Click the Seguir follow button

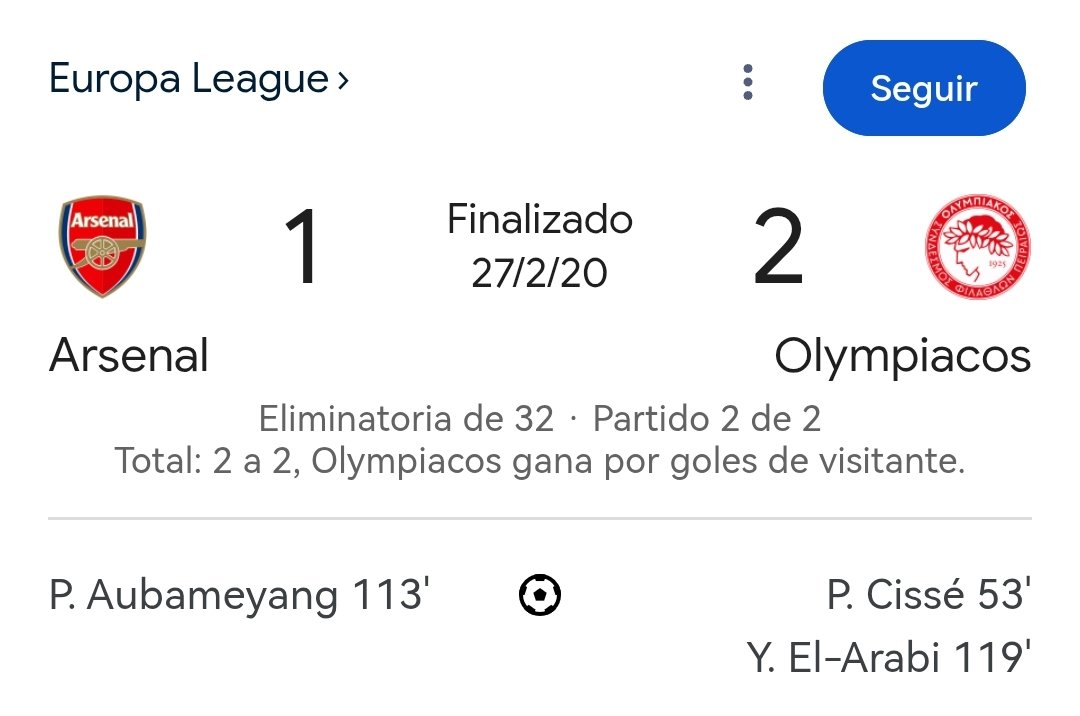tap(924, 87)
